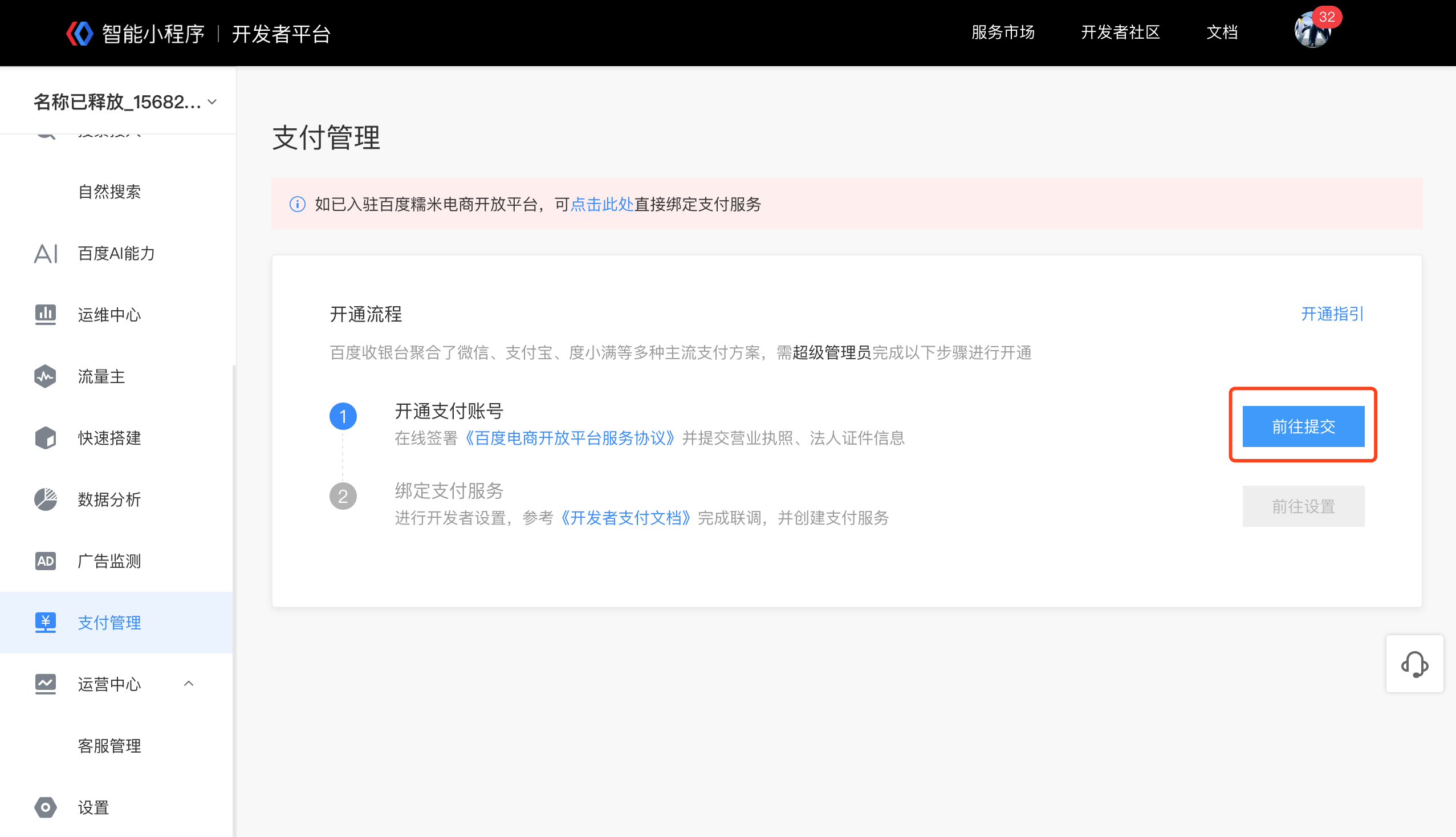Open the 开通指引 link
1456x837 pixels.
click(x=1331, y=314)
